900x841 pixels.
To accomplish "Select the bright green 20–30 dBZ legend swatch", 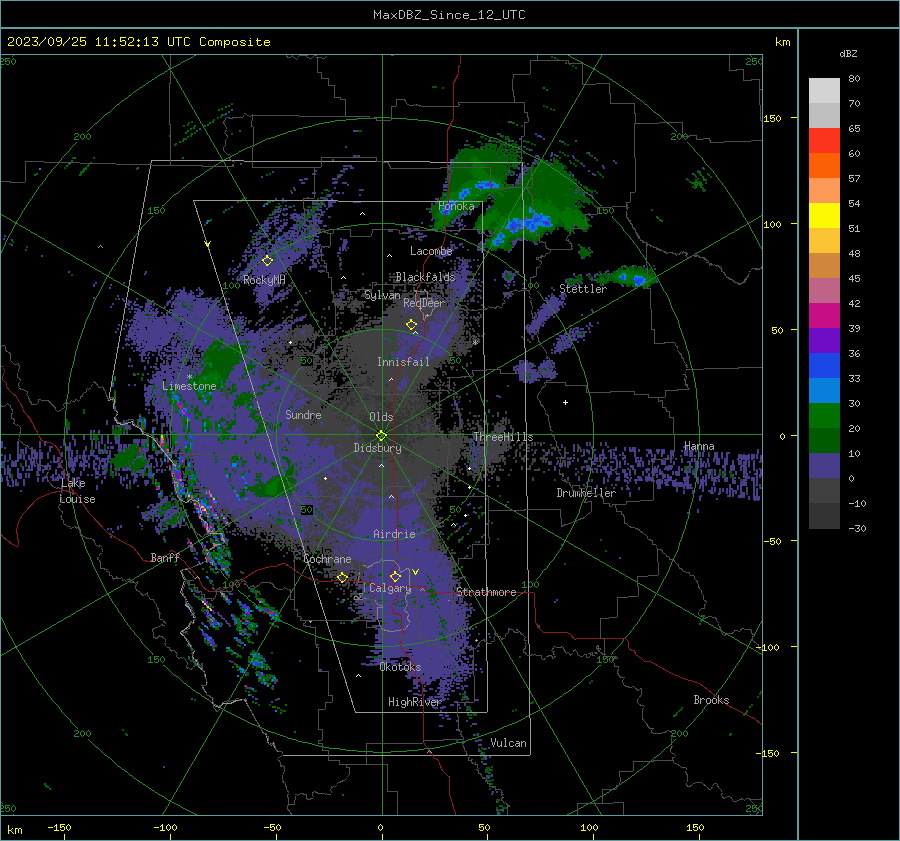I will pos(824,415).
